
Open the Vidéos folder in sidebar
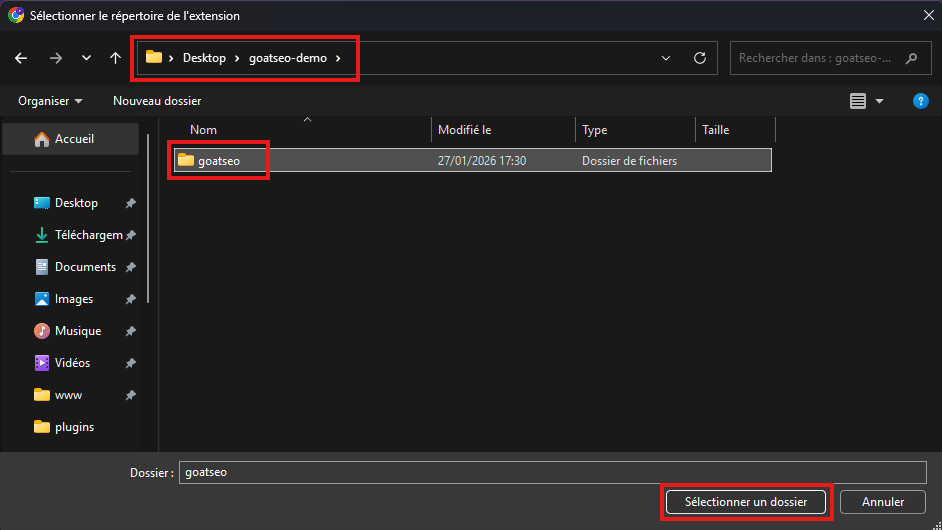coord(72,363)
